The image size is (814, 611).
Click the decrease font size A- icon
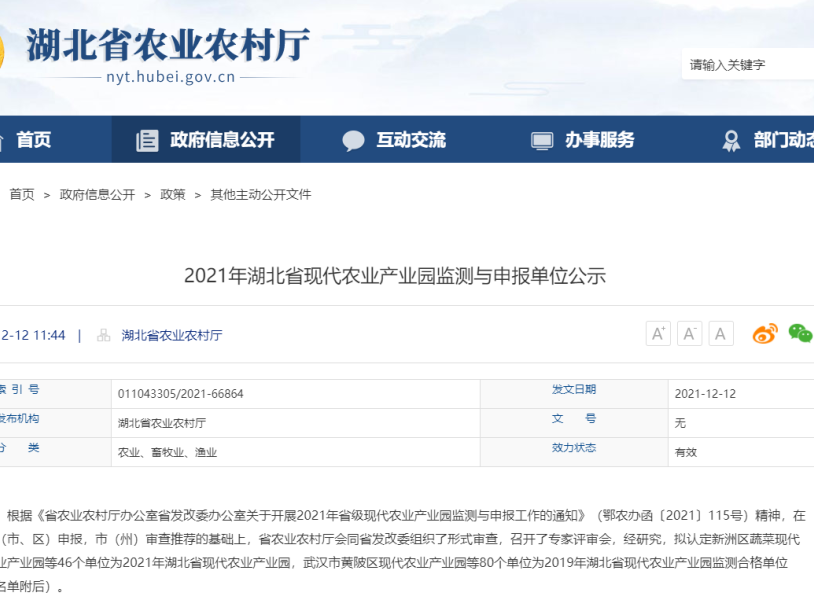click(689, 334)
